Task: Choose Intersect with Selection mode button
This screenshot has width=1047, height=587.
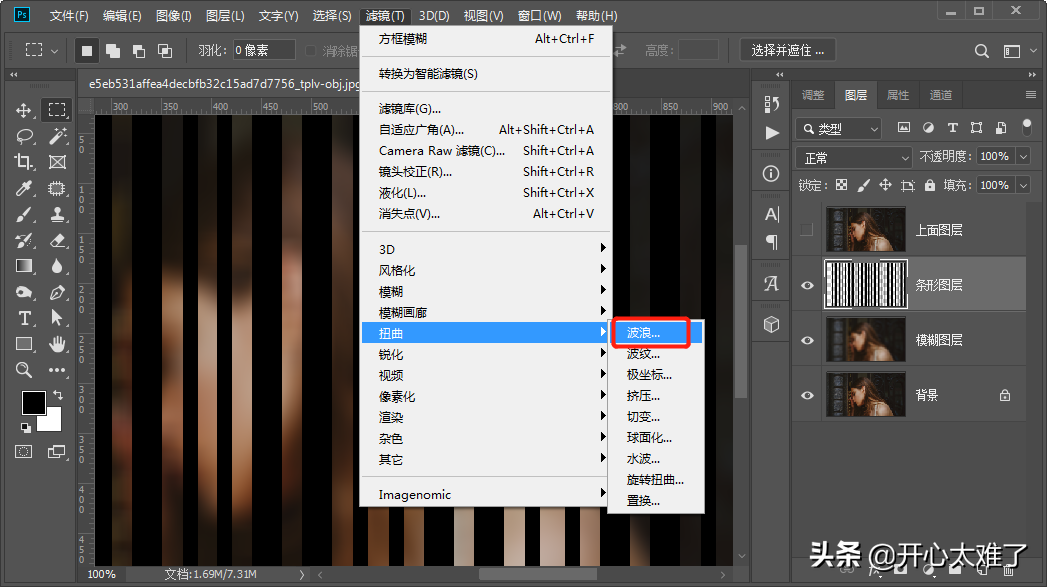Action: pos(165,51)
